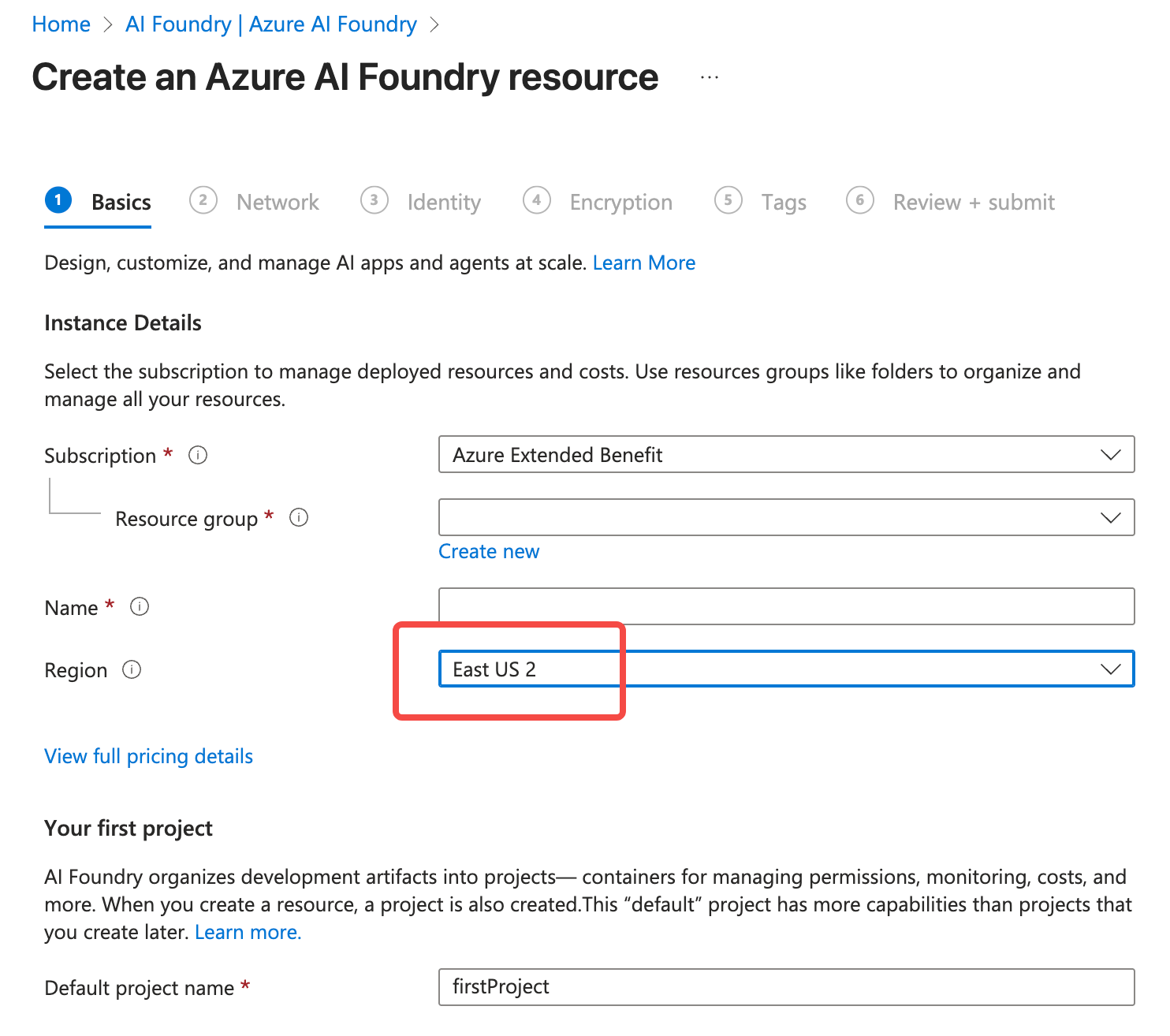View full pricing details
This screenshot has width=1170, height=1036.
(x=148, y=755)
